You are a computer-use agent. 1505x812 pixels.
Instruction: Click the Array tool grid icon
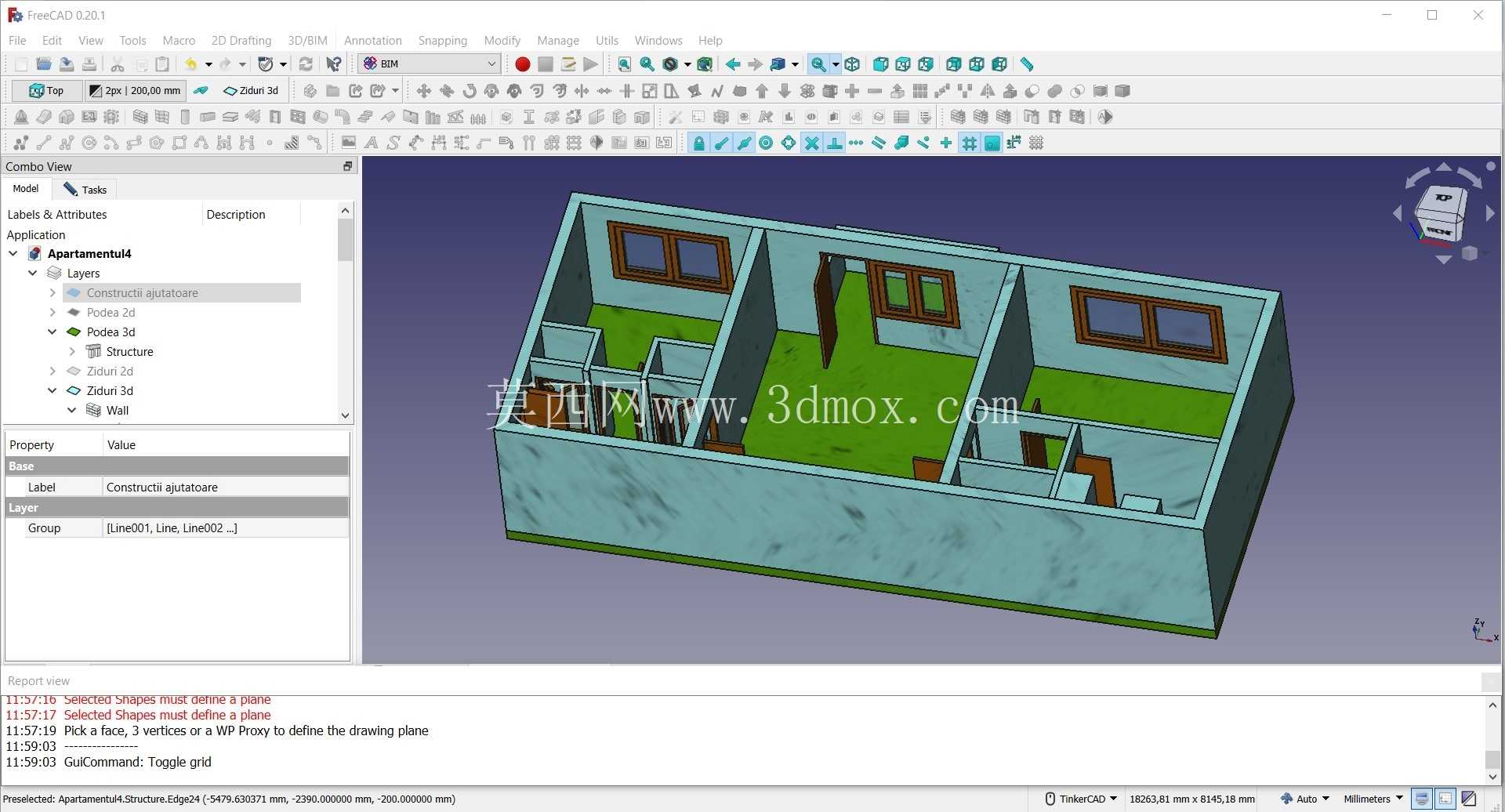[x=920, y=91]
